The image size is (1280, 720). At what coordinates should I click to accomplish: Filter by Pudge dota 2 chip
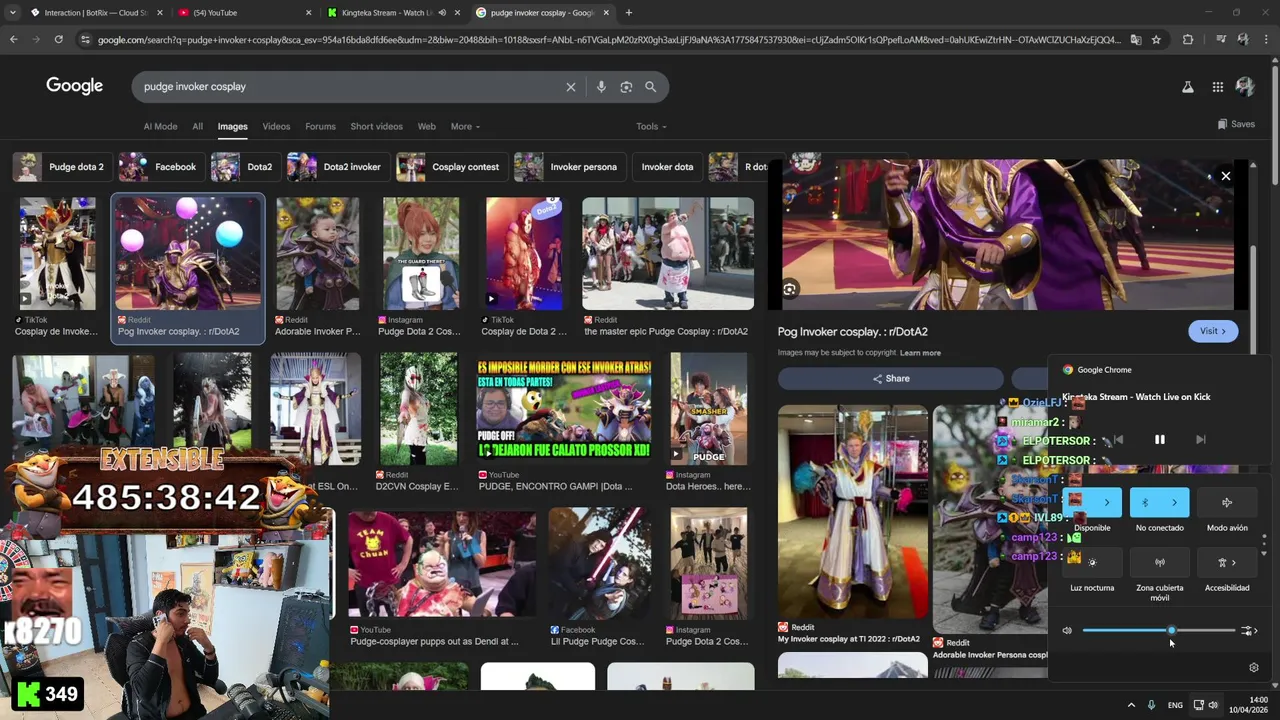(63, 167)
